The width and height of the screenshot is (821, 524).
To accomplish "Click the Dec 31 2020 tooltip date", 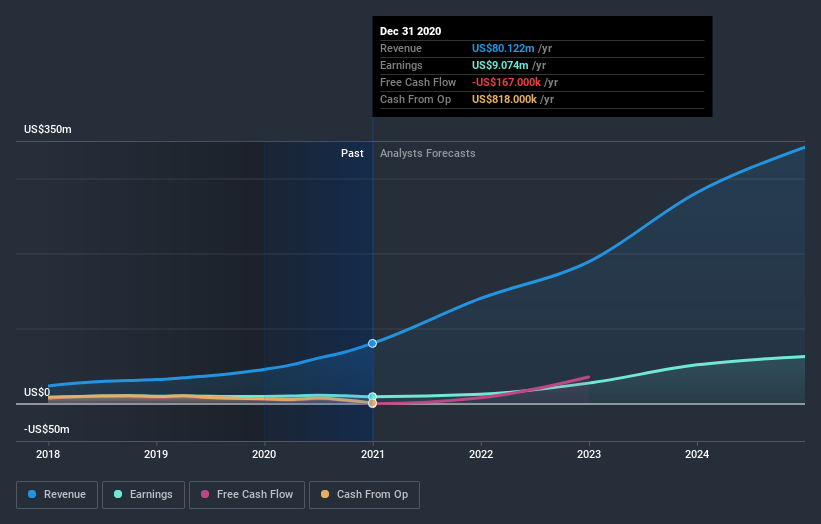I will (x=410, y=31).
